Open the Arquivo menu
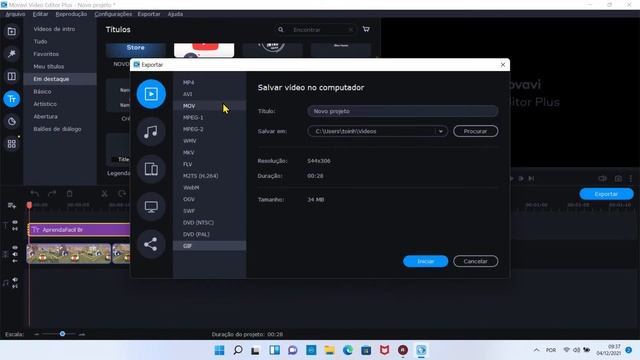The image size is (640, 360). pyautogui.click(x=15, y=14)
